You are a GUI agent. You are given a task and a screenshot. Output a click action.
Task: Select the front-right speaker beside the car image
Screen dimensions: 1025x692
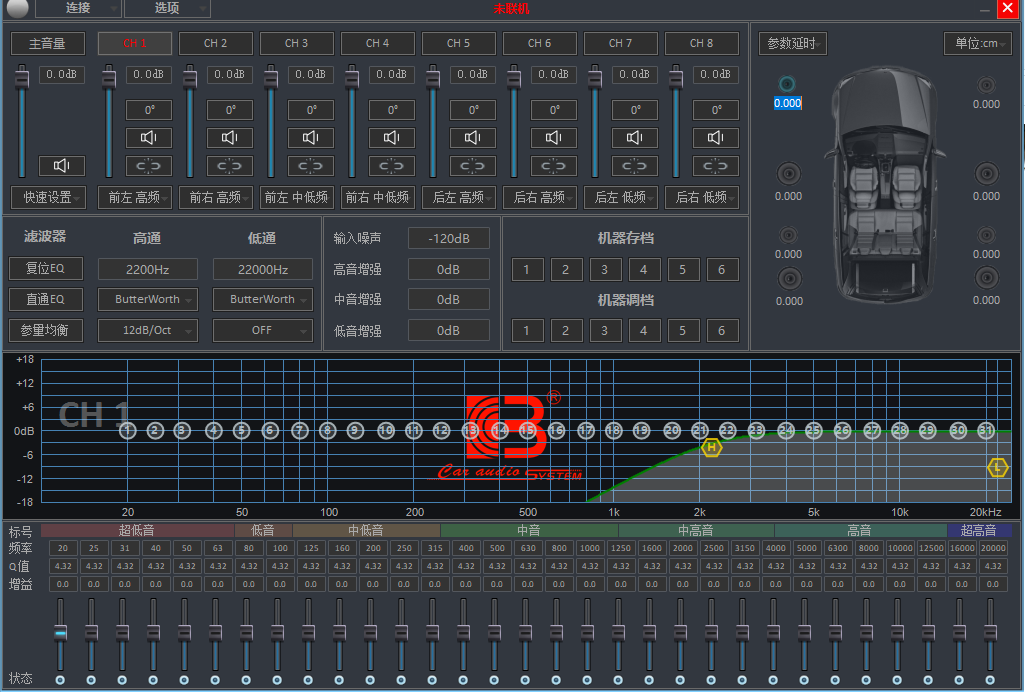click(x=986, y=85)
